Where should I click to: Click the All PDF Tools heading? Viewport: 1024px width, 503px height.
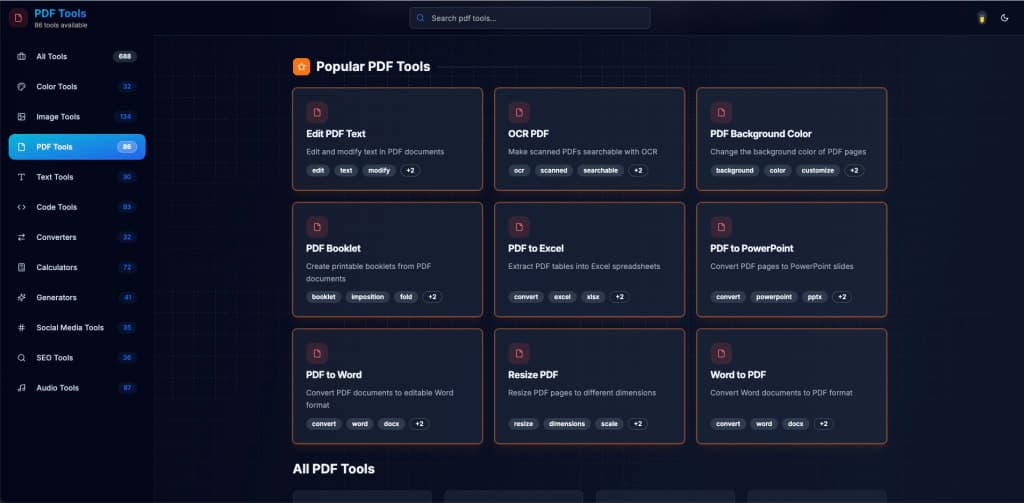point(334,469)
